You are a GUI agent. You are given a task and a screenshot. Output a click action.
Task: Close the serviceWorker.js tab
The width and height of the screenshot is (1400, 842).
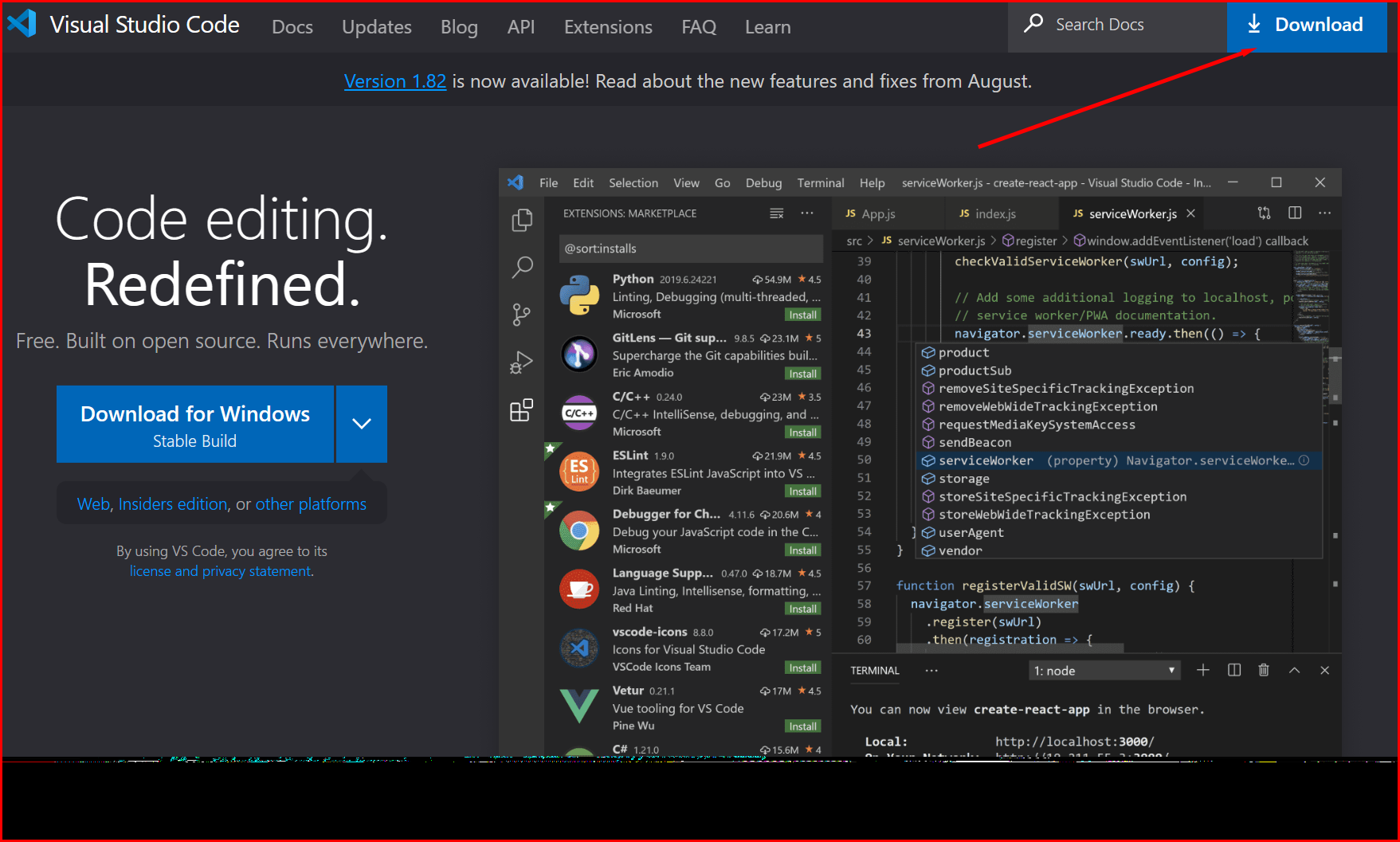pos(1190,213)
